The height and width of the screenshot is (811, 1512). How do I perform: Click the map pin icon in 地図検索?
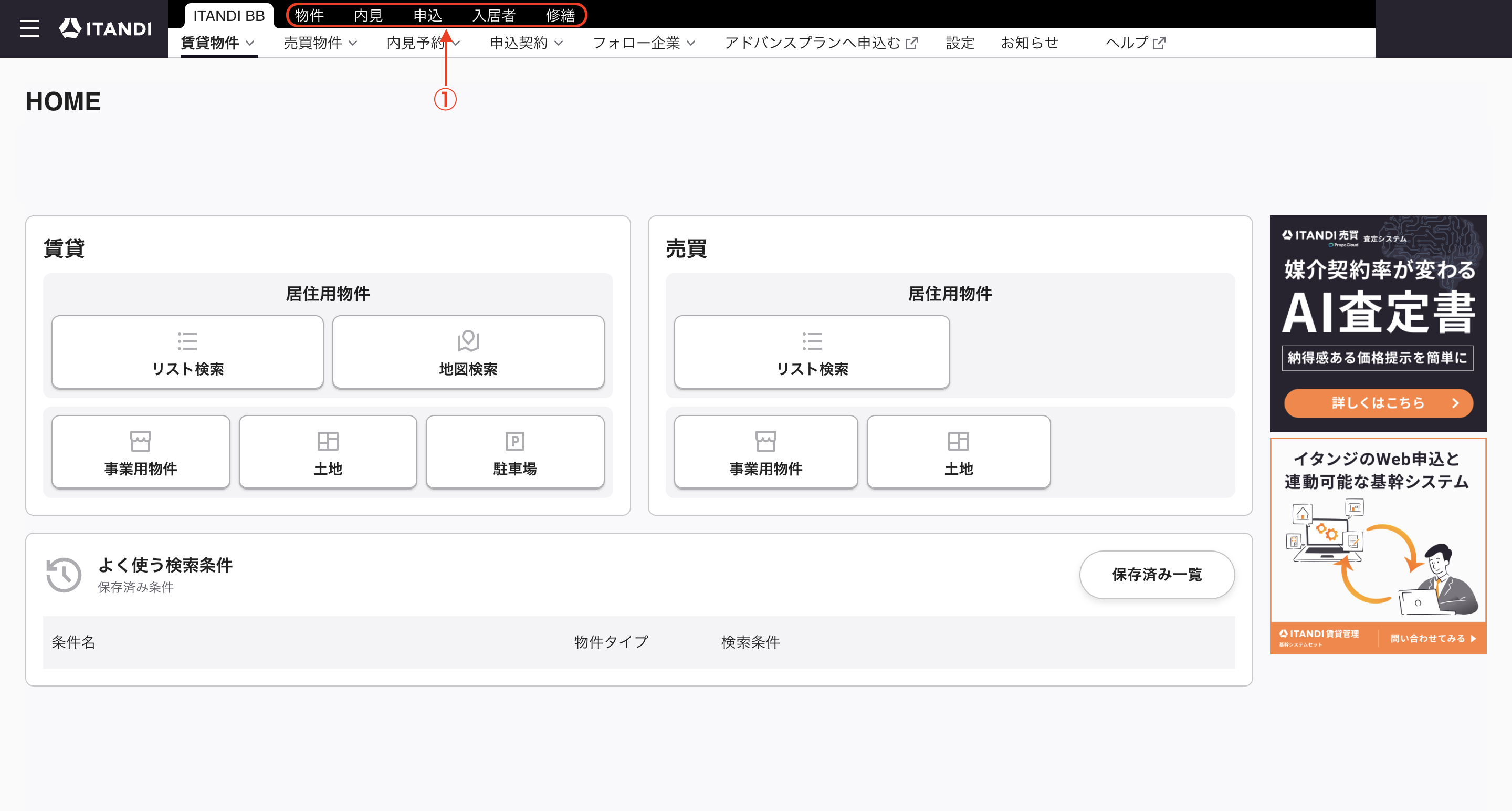tap(468, 340)
